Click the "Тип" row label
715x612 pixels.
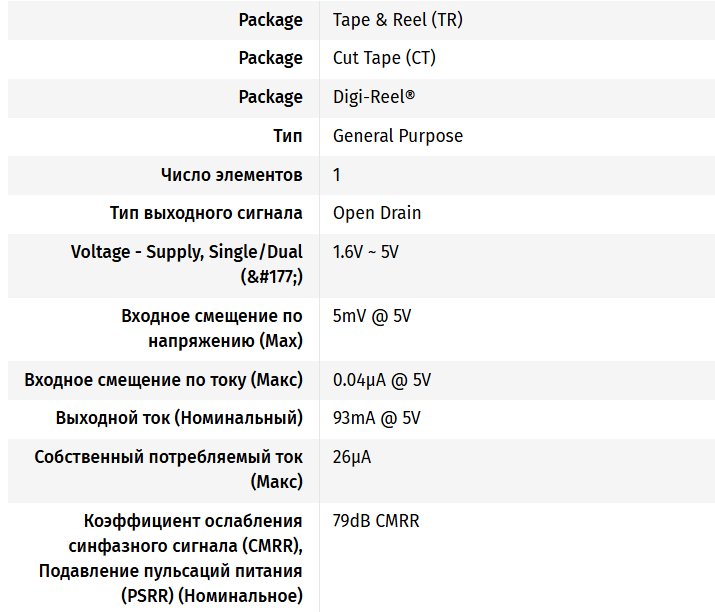(288, 136)
